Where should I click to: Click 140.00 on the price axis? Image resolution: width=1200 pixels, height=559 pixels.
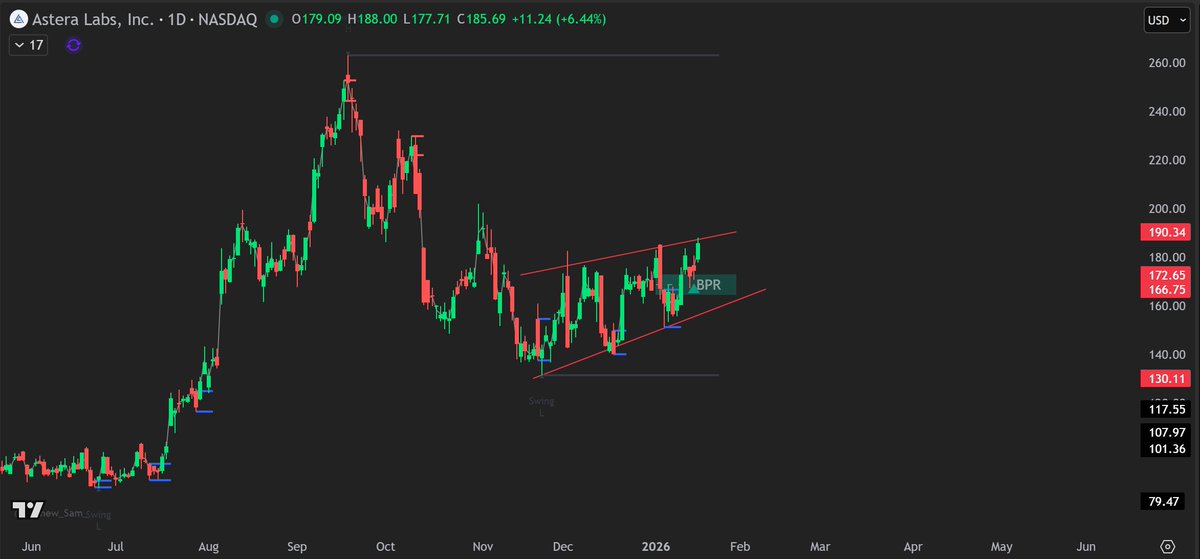[1166, 355]
